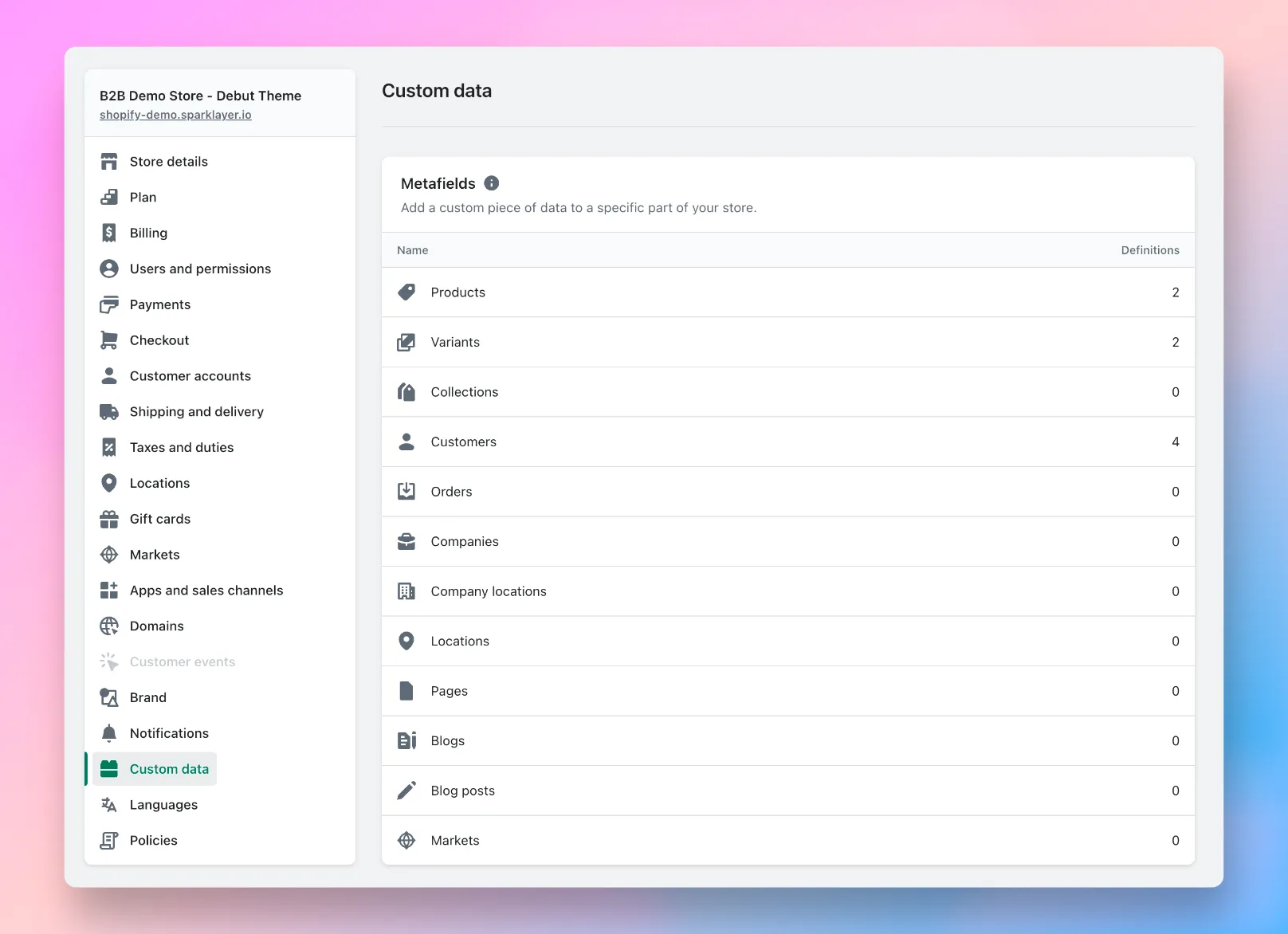Viewport: 1288px width, 934px height.
Task: Click the Company locations building icon
Action: [x=406, y=591]
